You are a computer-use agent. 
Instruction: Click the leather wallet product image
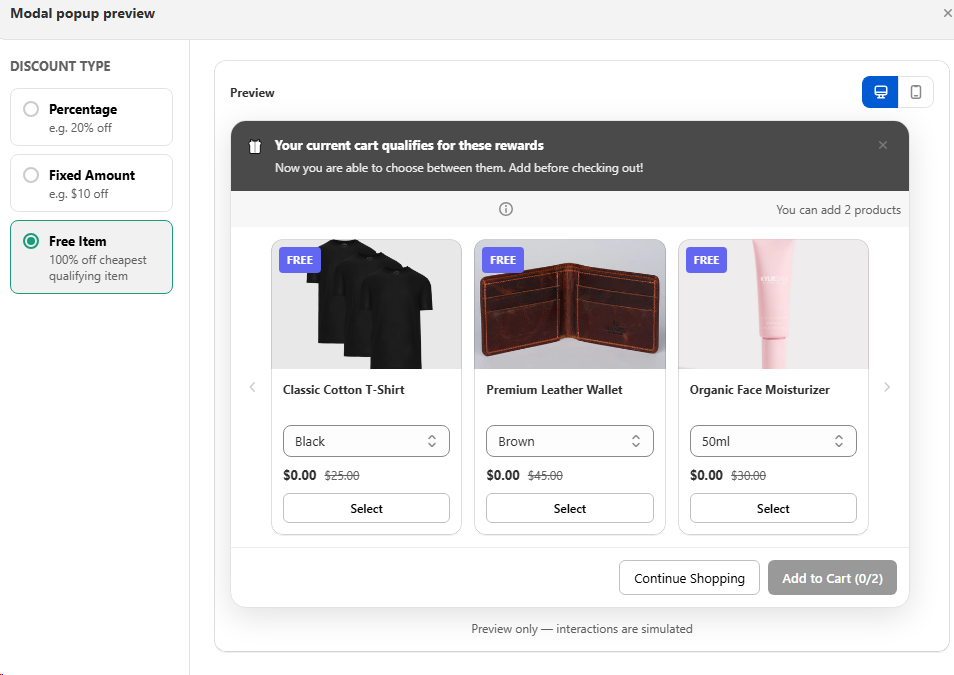pyautogui.click(x=569, y=304)
